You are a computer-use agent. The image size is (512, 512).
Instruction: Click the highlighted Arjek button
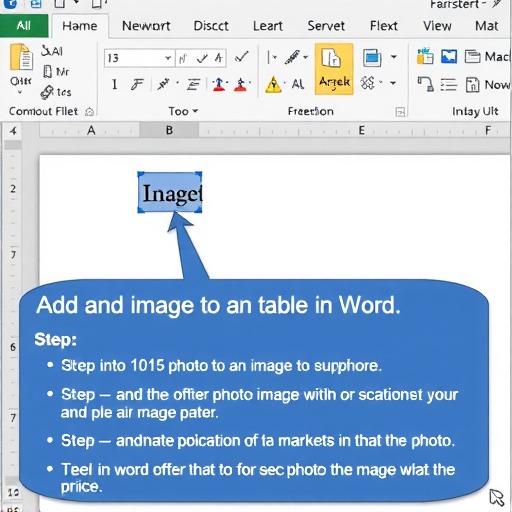(x=334, y=69)
